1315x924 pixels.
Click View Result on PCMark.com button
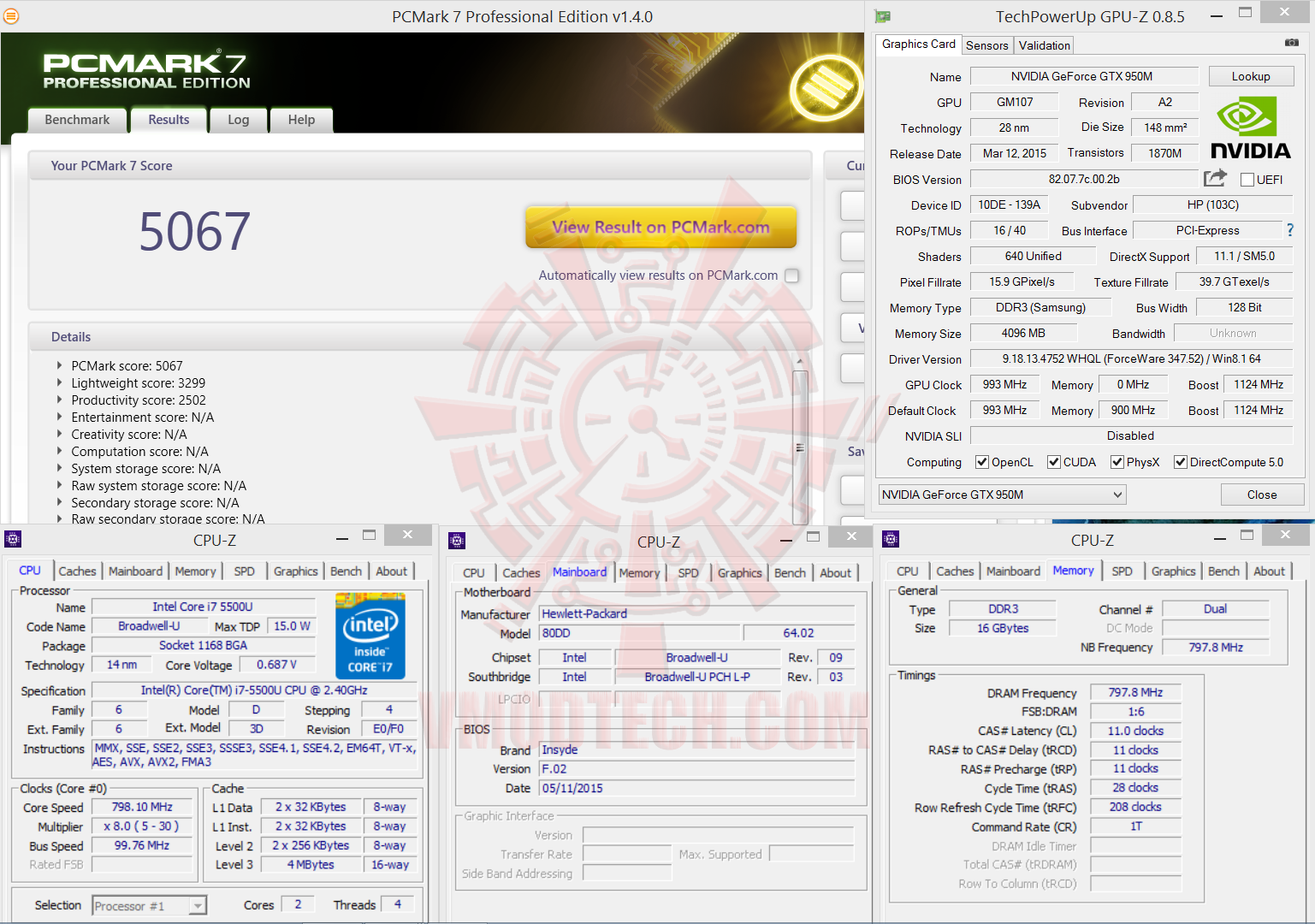pyautogui.click(x=660, y=227)
